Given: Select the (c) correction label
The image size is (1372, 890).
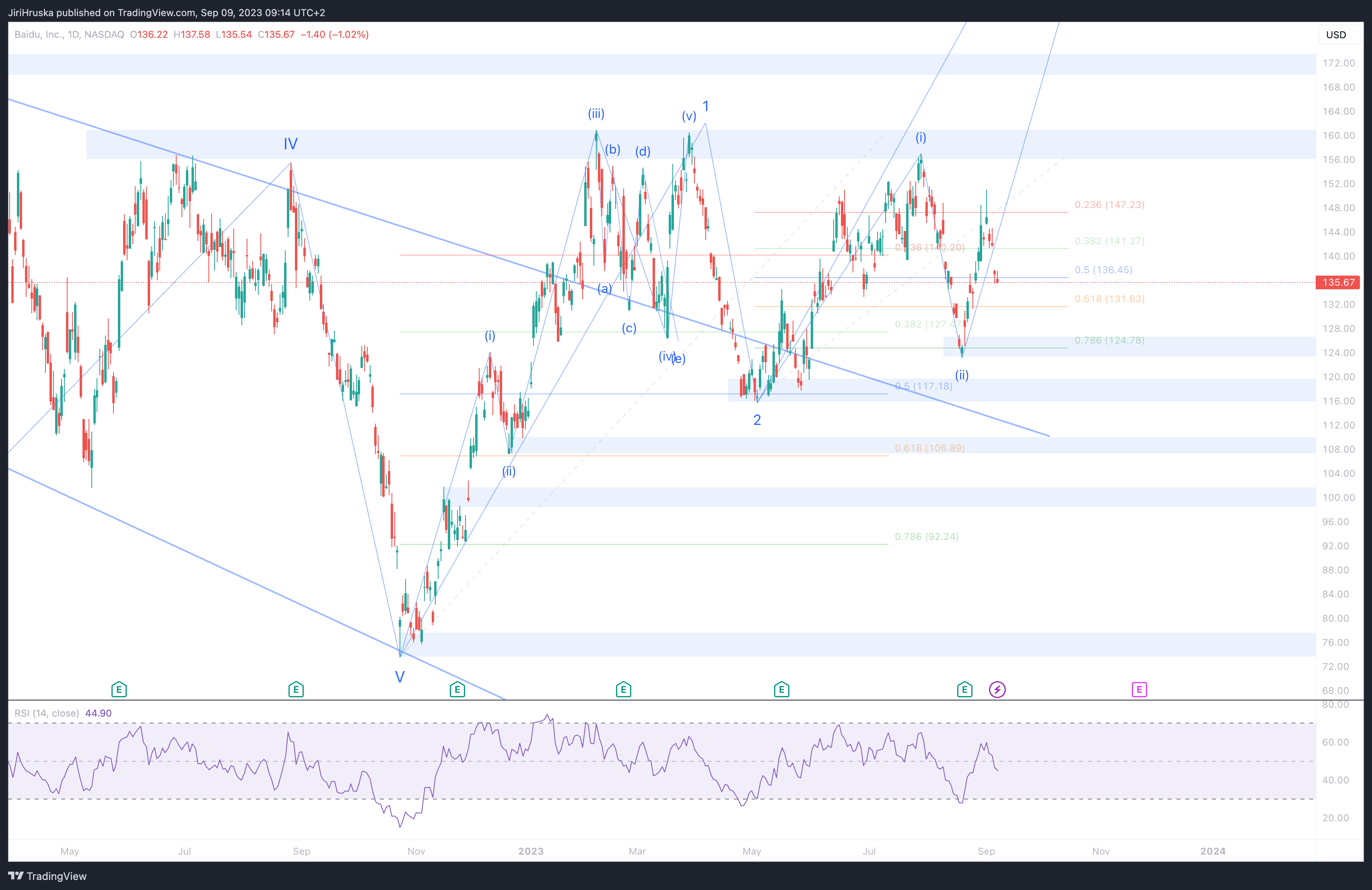Looking at the screenshot, I should 629,328.
